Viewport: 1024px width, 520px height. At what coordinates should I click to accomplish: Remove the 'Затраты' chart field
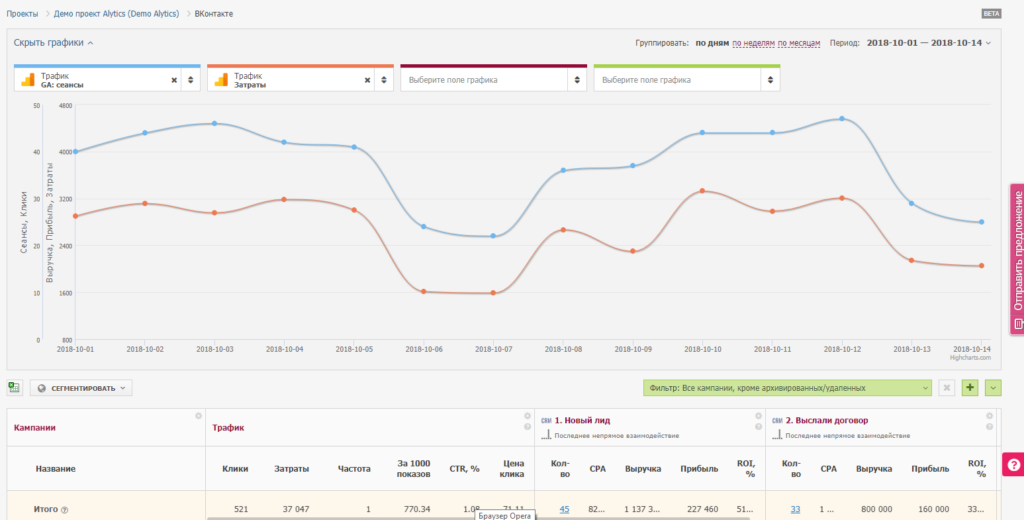coord(367,80)
